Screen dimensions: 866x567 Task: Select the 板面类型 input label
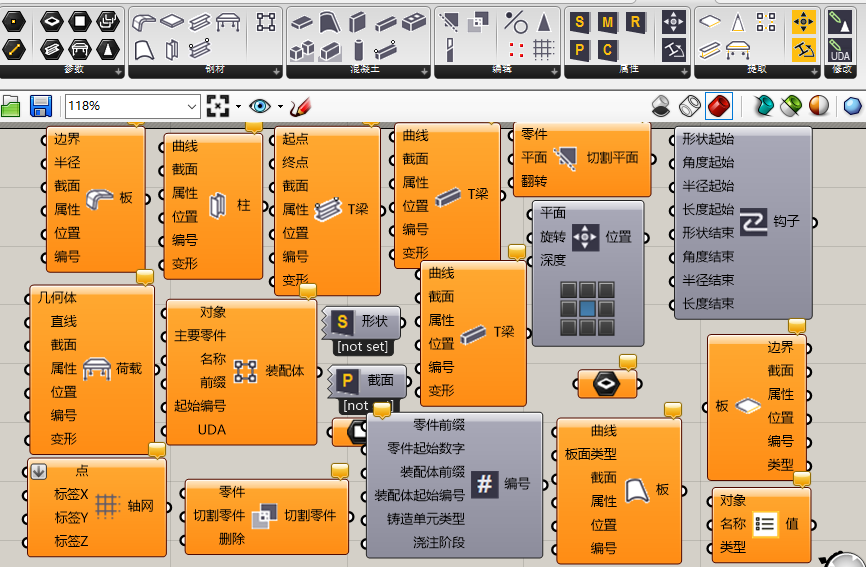tap(590, 454)
